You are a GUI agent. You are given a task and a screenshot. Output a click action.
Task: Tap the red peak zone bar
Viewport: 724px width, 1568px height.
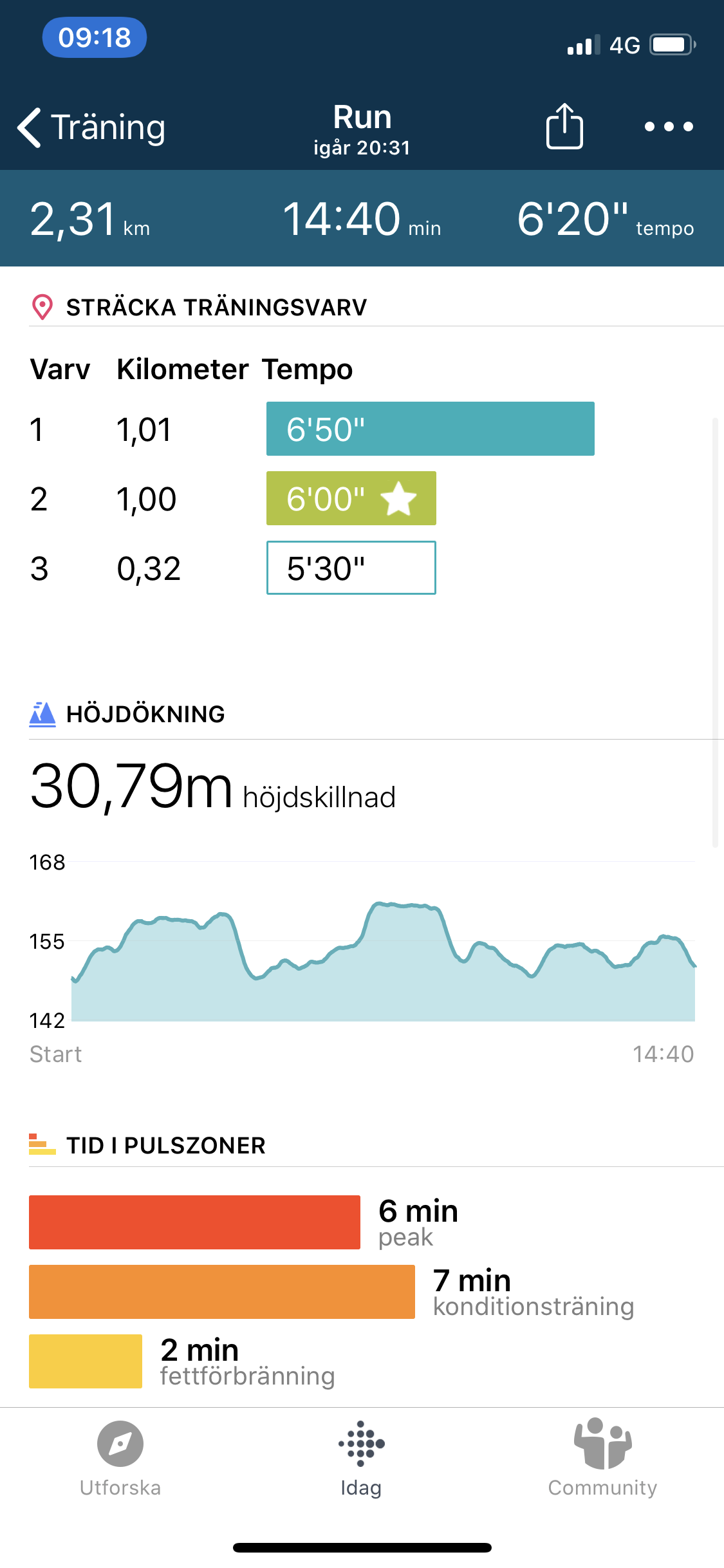tap(194, 1222)
